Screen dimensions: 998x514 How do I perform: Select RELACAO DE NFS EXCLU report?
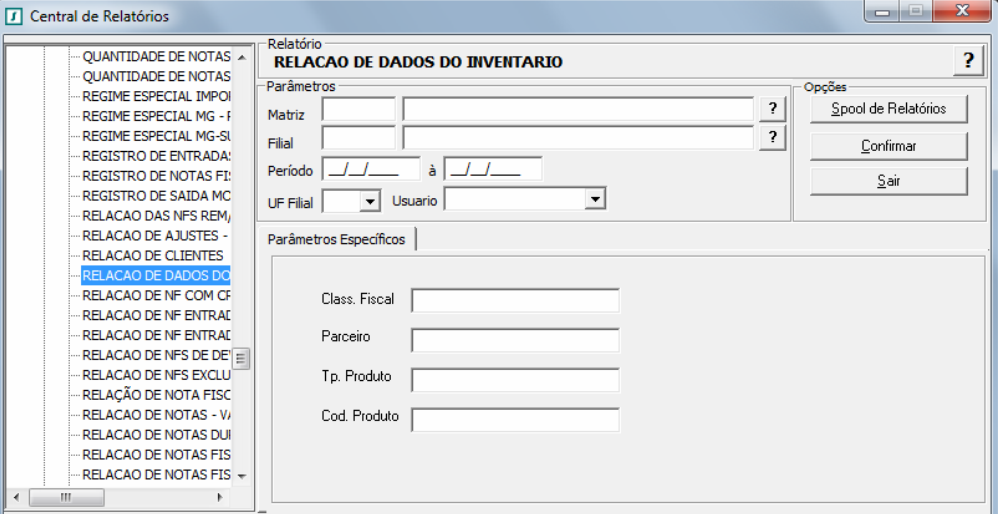pyautogui.click(x=157, y=375)
